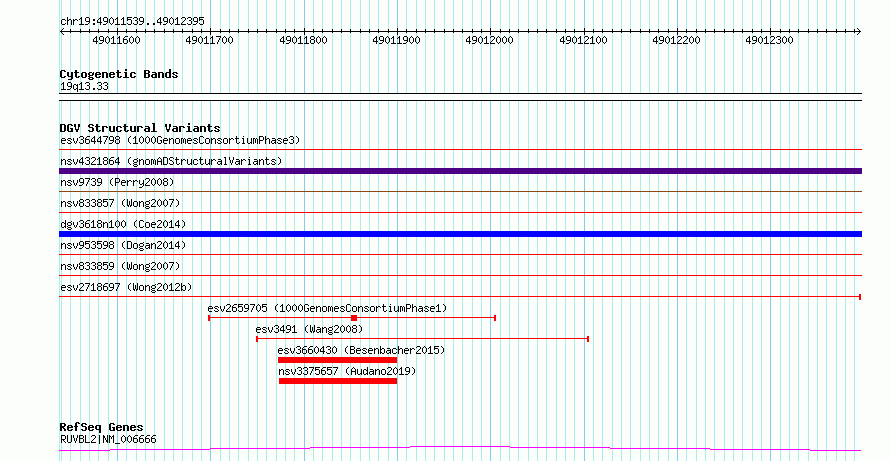Viewport: 890px width, 461px height.
Task: Open variant nsv833857 (Wong2007)
Action: click(120, 203)
